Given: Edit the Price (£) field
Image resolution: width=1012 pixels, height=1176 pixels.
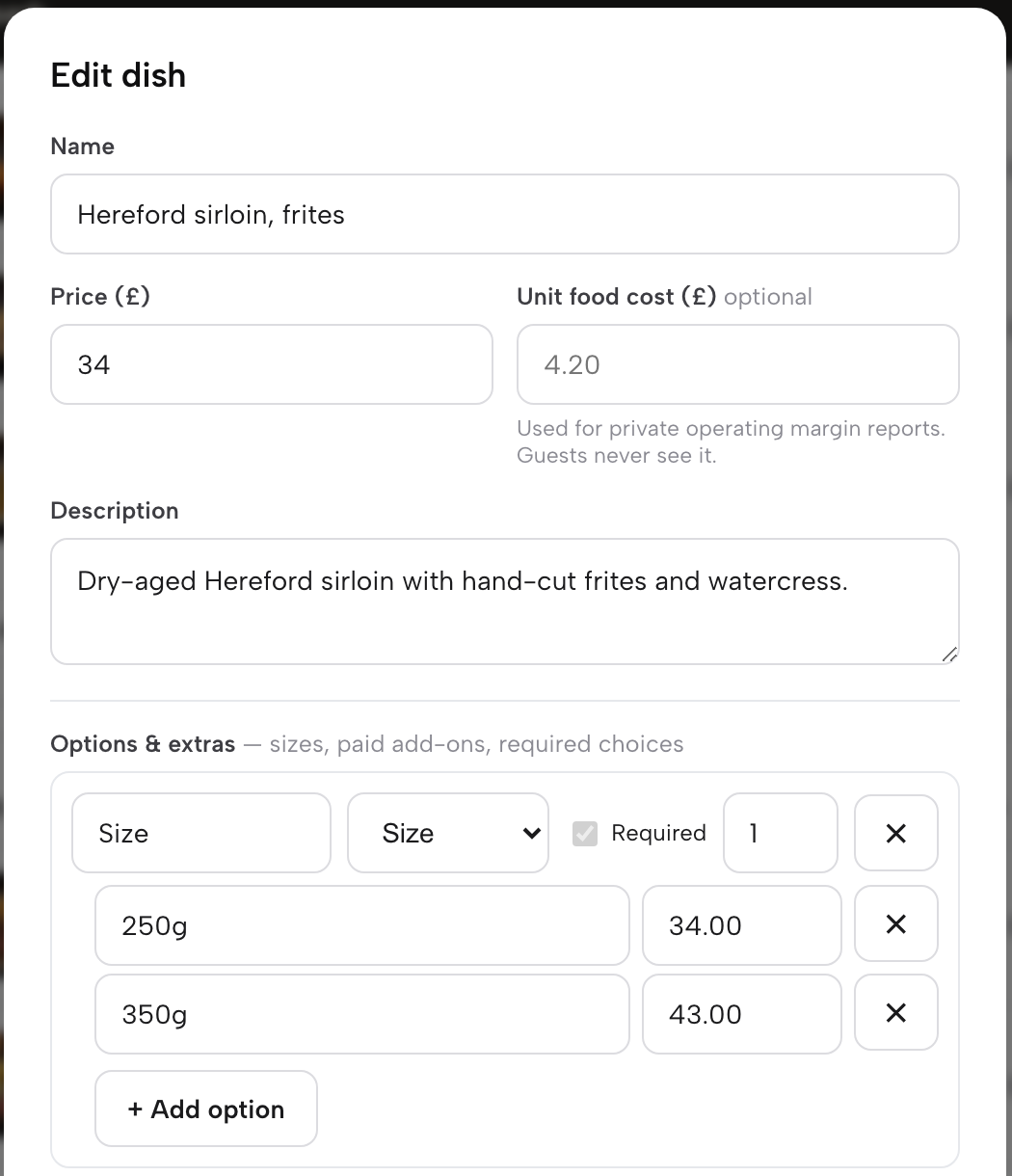Looking at the screenshot, I should (x=272, y=364).
